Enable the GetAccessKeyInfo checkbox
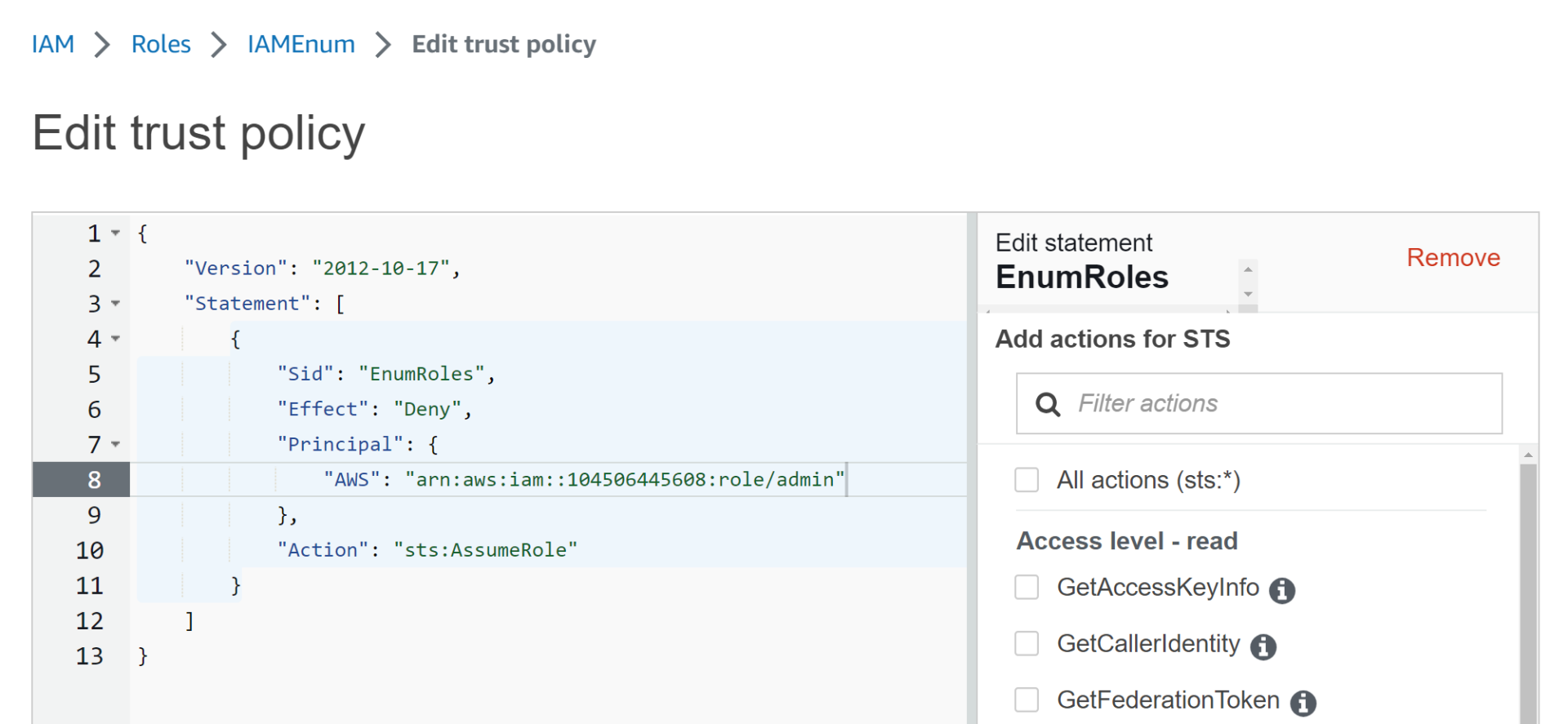The height and width of the screenshot is (724, 1568). [1027, 587]
